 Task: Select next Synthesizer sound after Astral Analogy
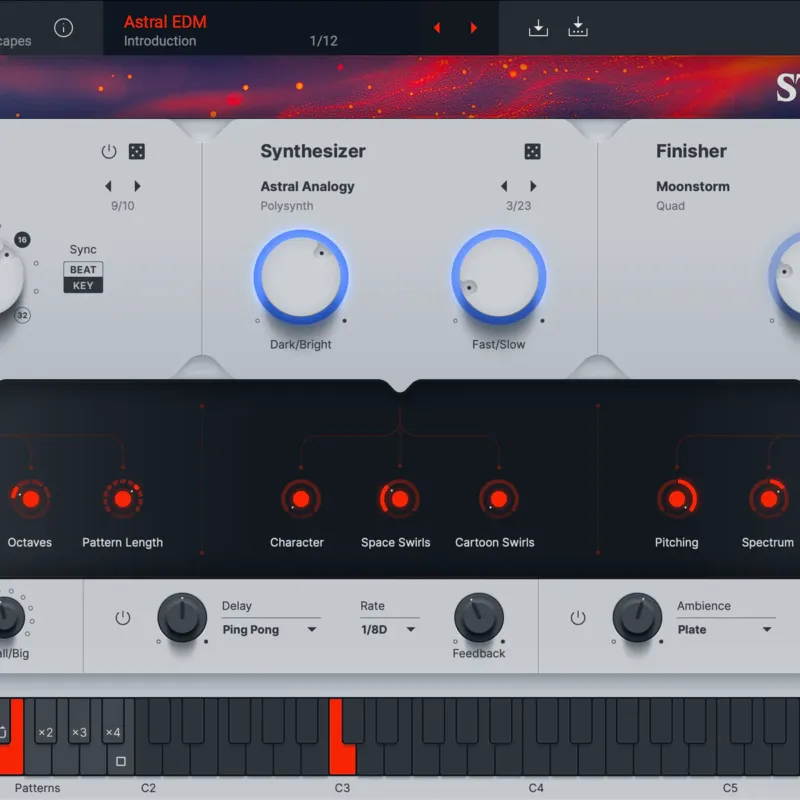[x=533, y=186]
